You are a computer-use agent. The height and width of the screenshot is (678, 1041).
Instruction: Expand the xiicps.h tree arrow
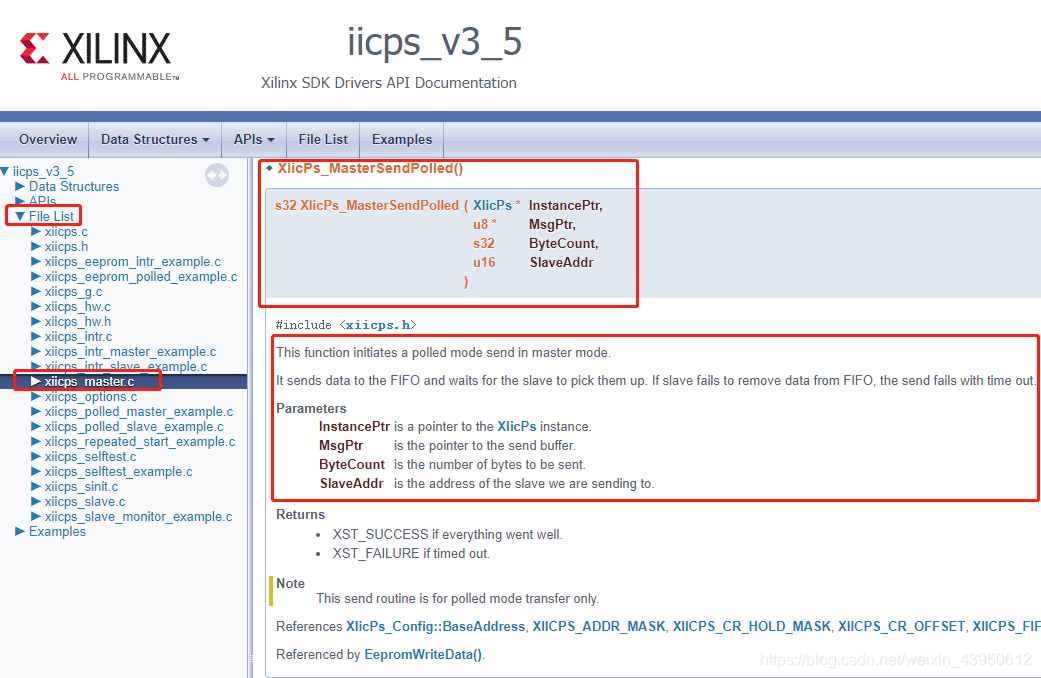tap(36, 246)
